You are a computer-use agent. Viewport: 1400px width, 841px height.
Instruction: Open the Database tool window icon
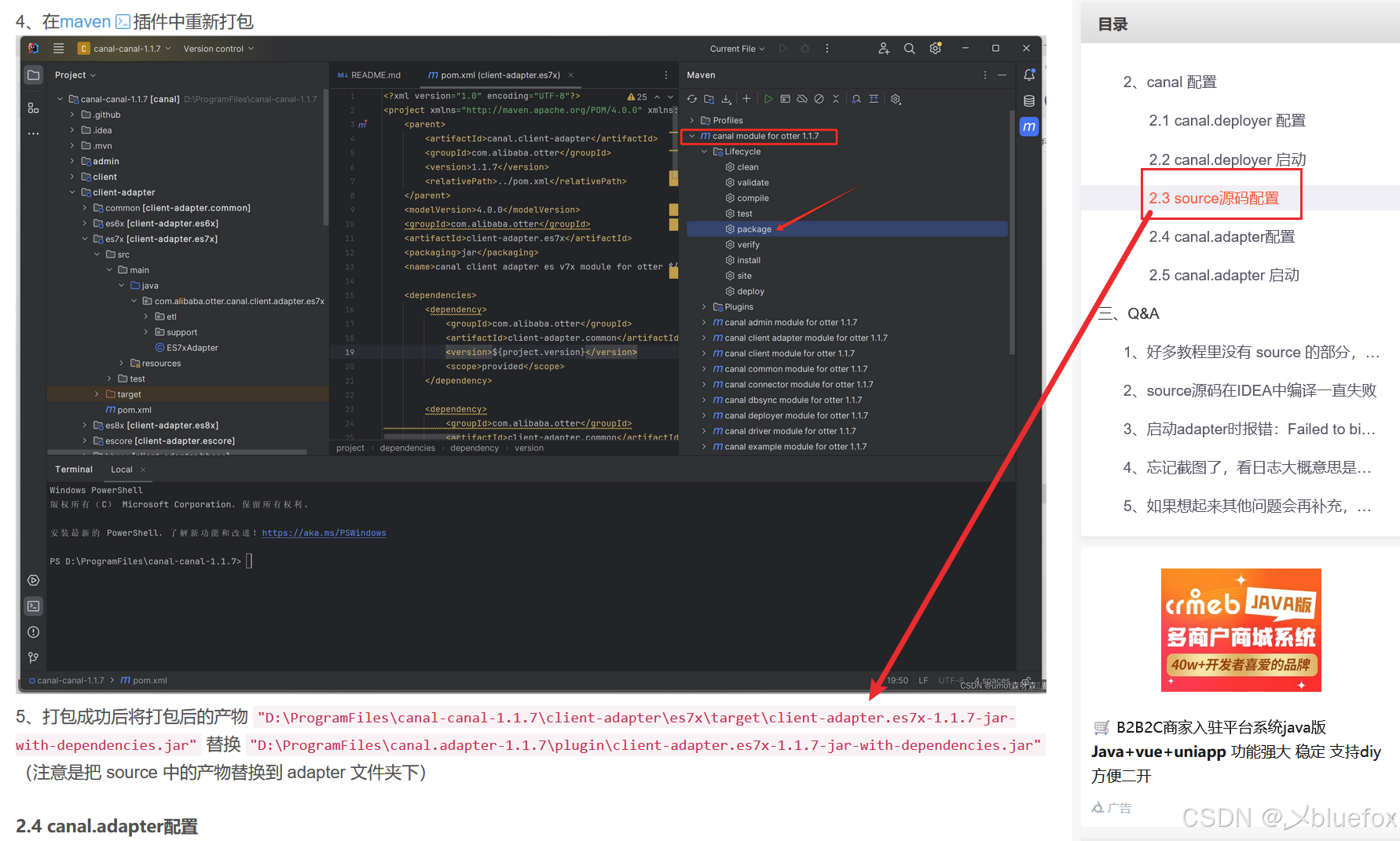(1029, 101)
